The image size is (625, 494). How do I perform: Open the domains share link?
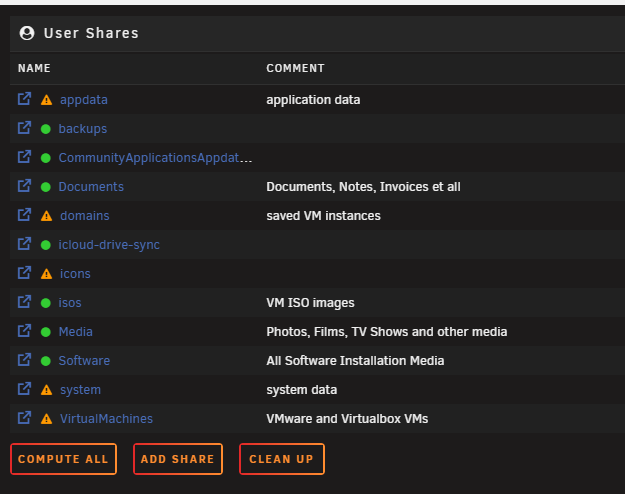(85, 216)
